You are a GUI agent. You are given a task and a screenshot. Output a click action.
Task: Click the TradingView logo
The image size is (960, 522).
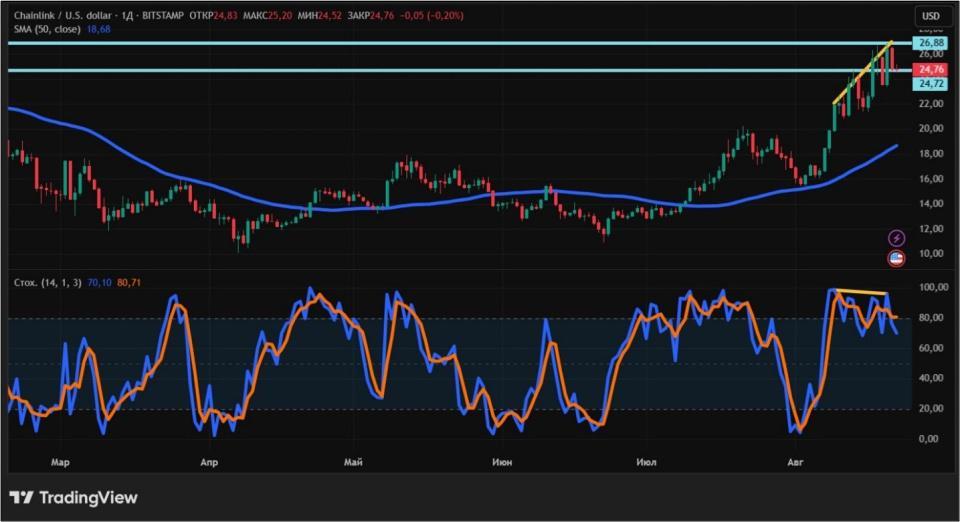73,497
